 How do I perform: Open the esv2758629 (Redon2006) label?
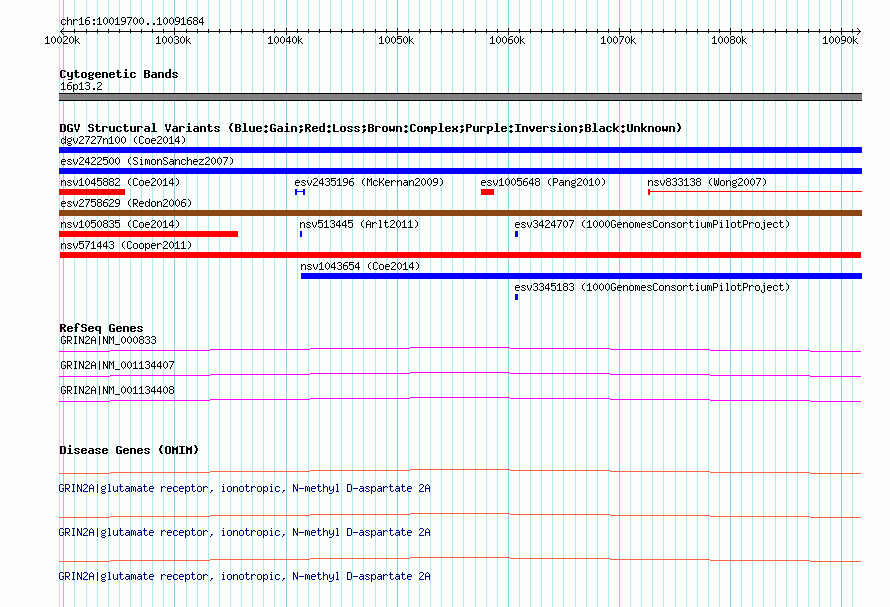tap(126, 203)
